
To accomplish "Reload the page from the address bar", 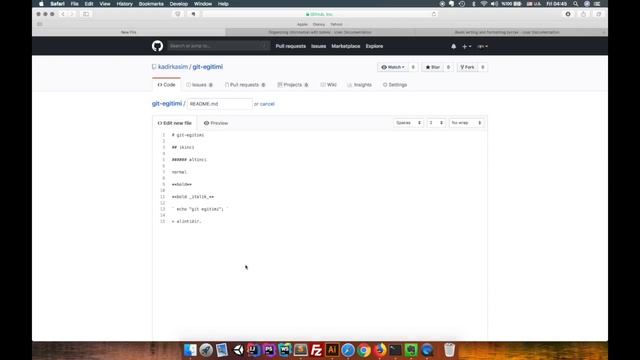I will click(434, 14).
